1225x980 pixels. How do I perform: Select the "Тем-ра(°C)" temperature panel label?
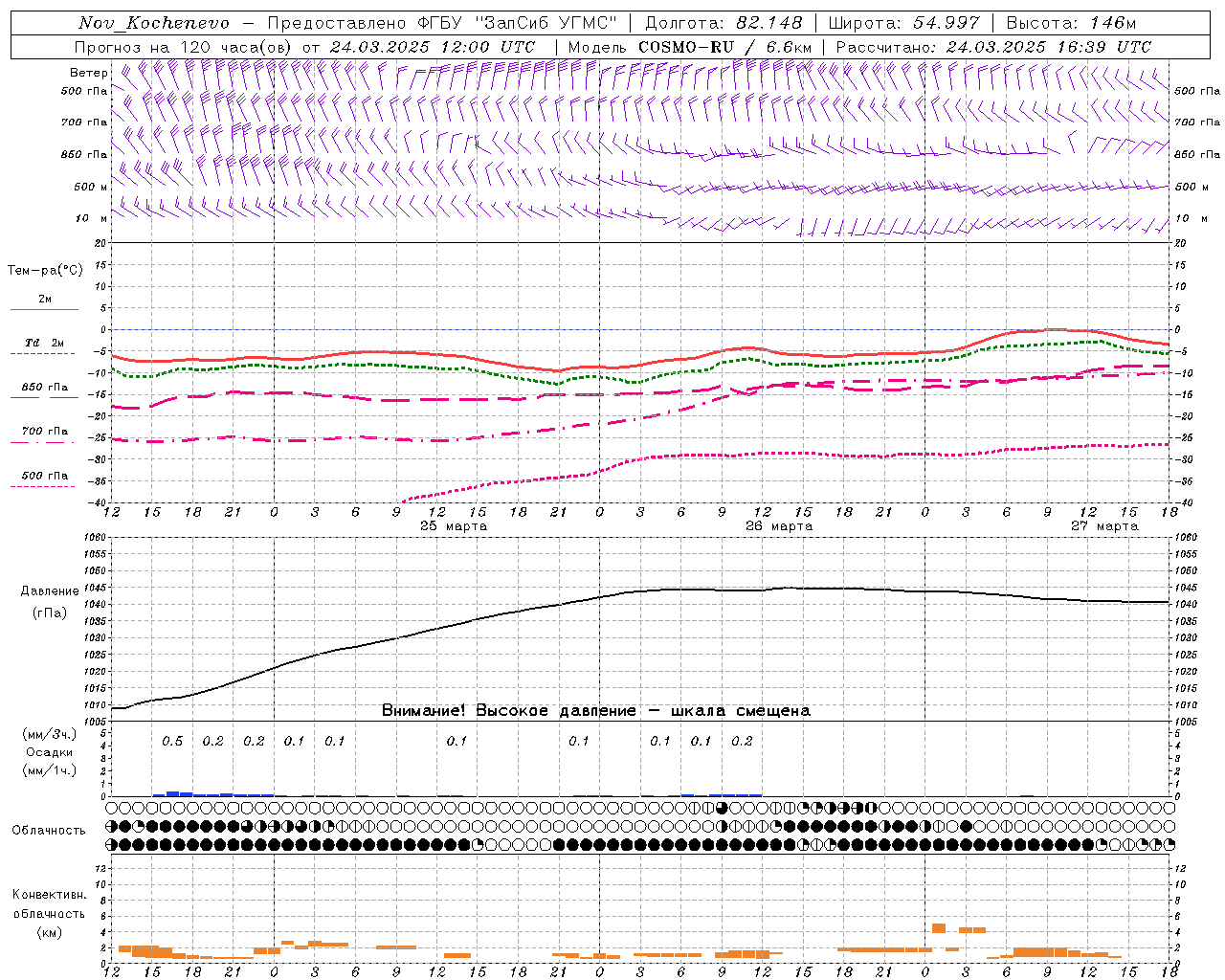coord(45,271)
